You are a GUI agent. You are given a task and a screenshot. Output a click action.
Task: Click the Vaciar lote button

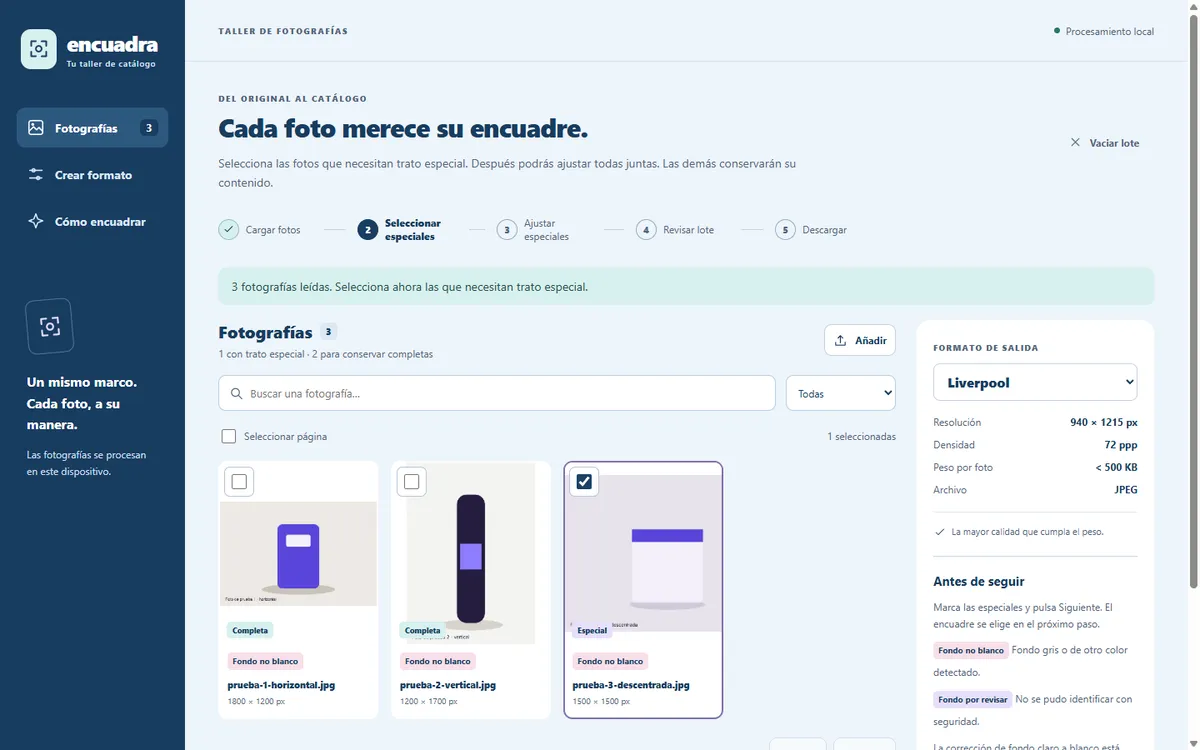coord(1104,143)
